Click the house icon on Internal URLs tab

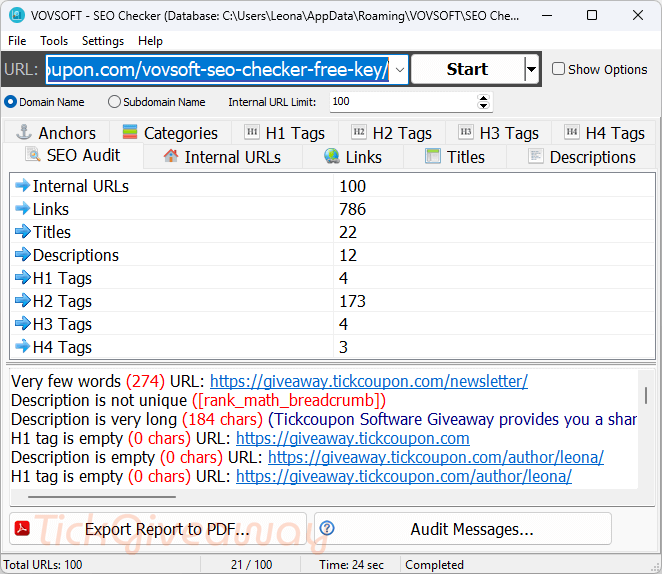pyautogui.click(x=171, y=156)
